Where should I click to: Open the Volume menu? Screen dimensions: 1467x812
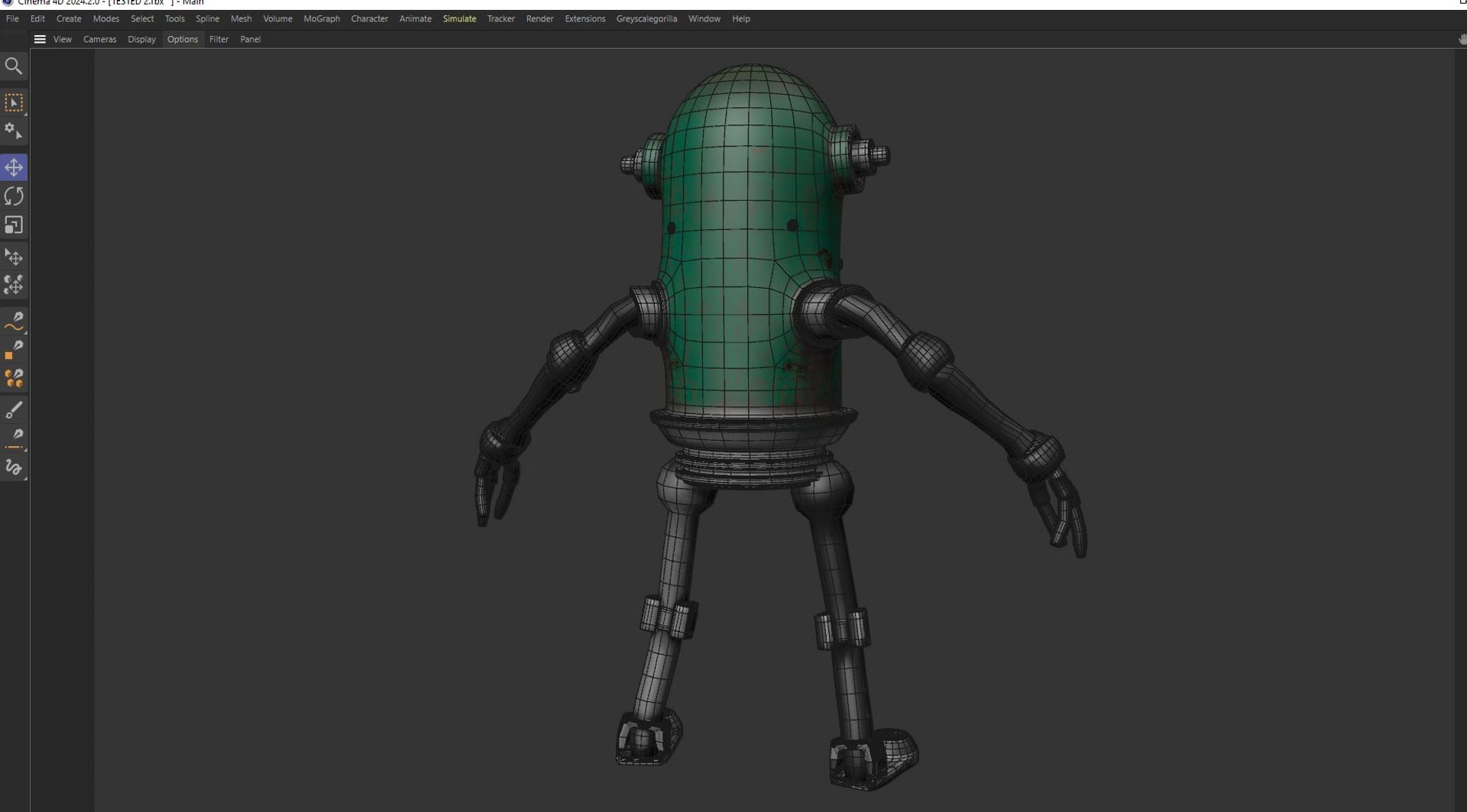point(277,19)
